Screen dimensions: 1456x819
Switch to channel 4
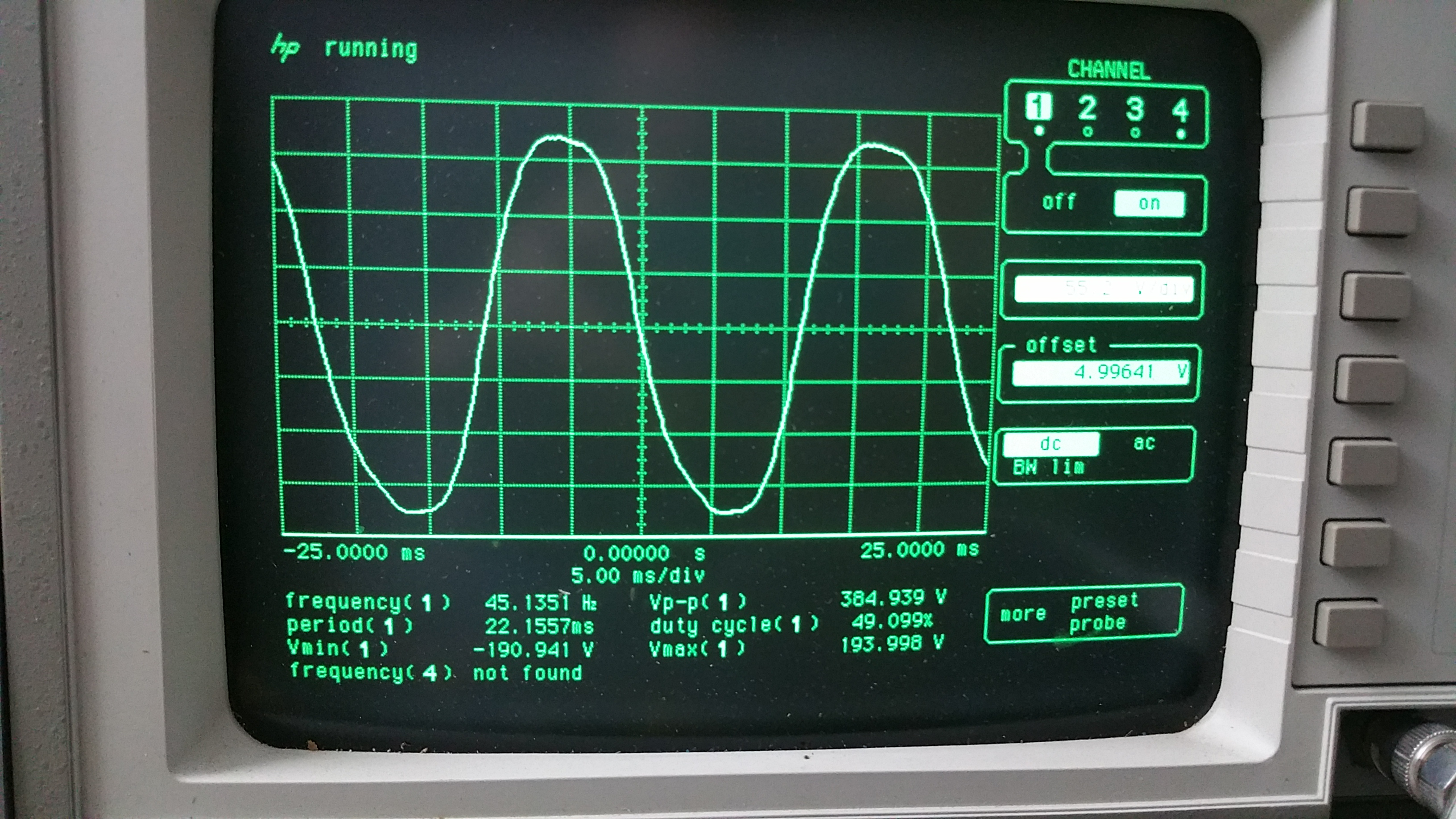(x=1181, y=110)
